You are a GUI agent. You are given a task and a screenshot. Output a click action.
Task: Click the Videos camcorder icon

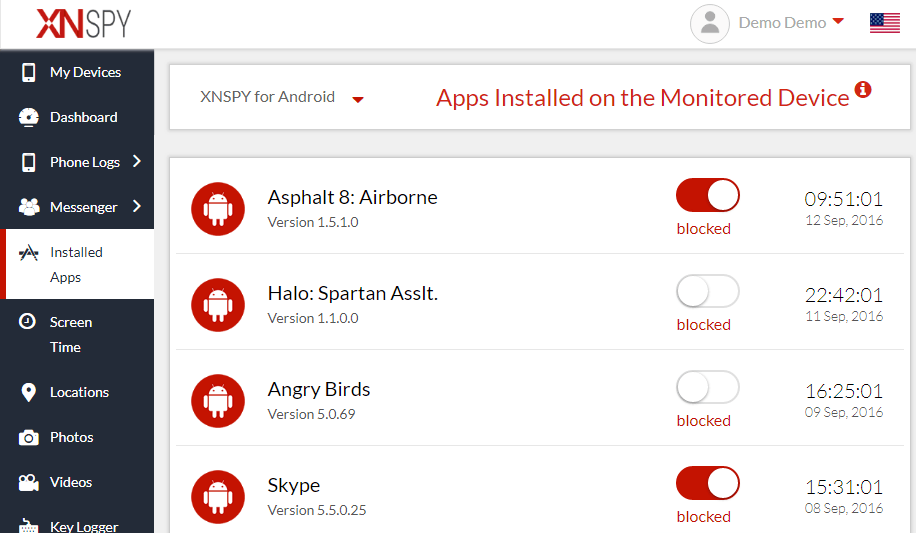(29, 482)
